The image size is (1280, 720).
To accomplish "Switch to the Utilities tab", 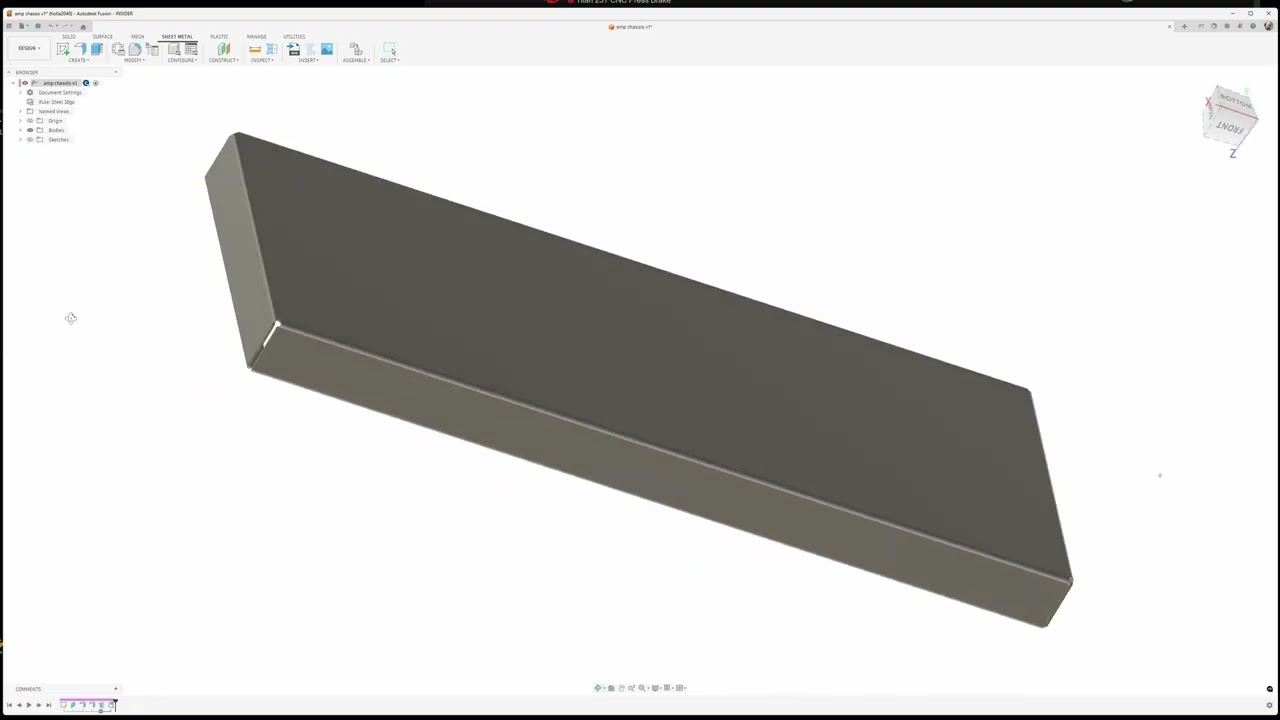I will point(294,37).
